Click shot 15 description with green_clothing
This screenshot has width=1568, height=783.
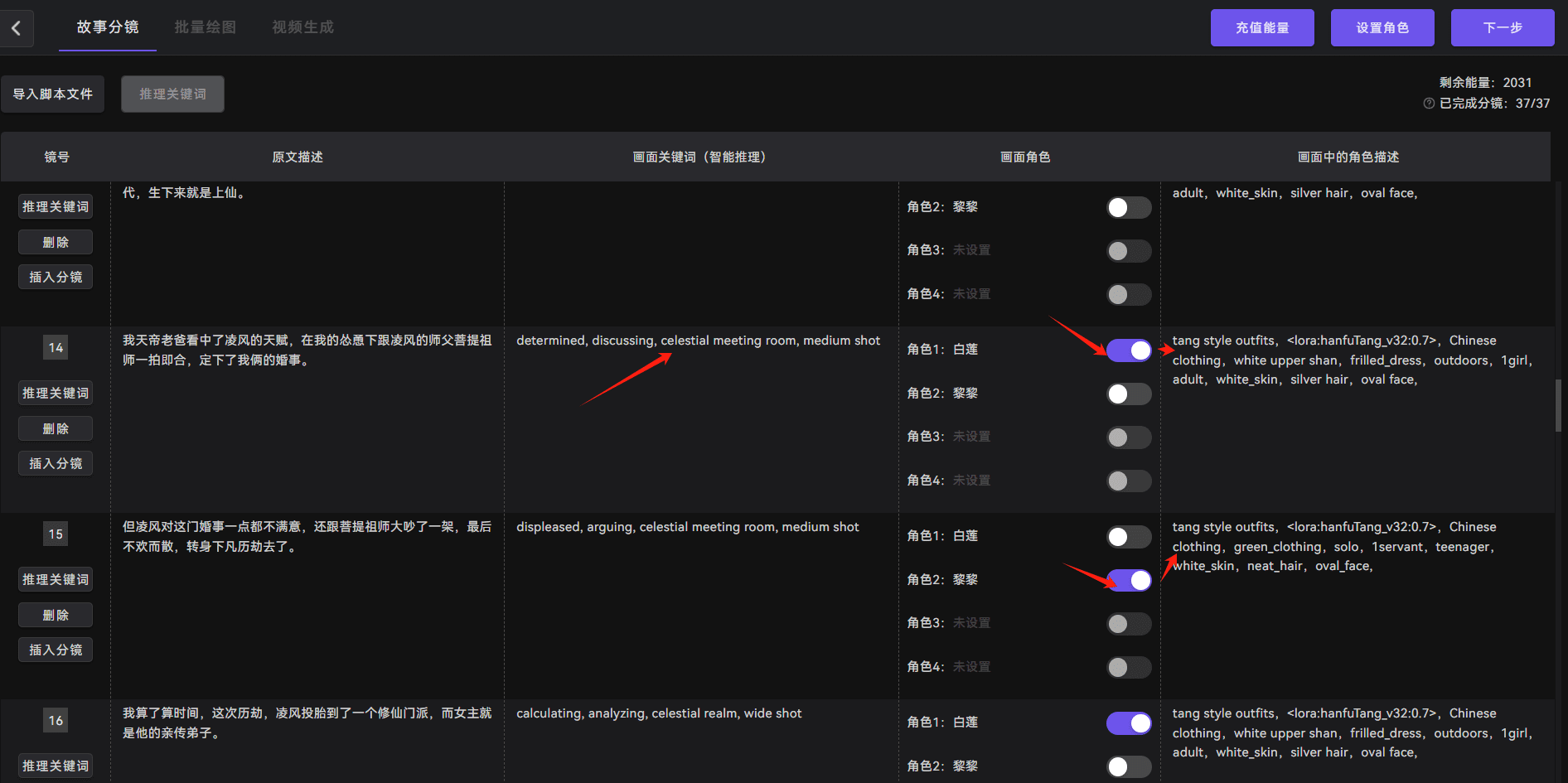pos(1334,547)
